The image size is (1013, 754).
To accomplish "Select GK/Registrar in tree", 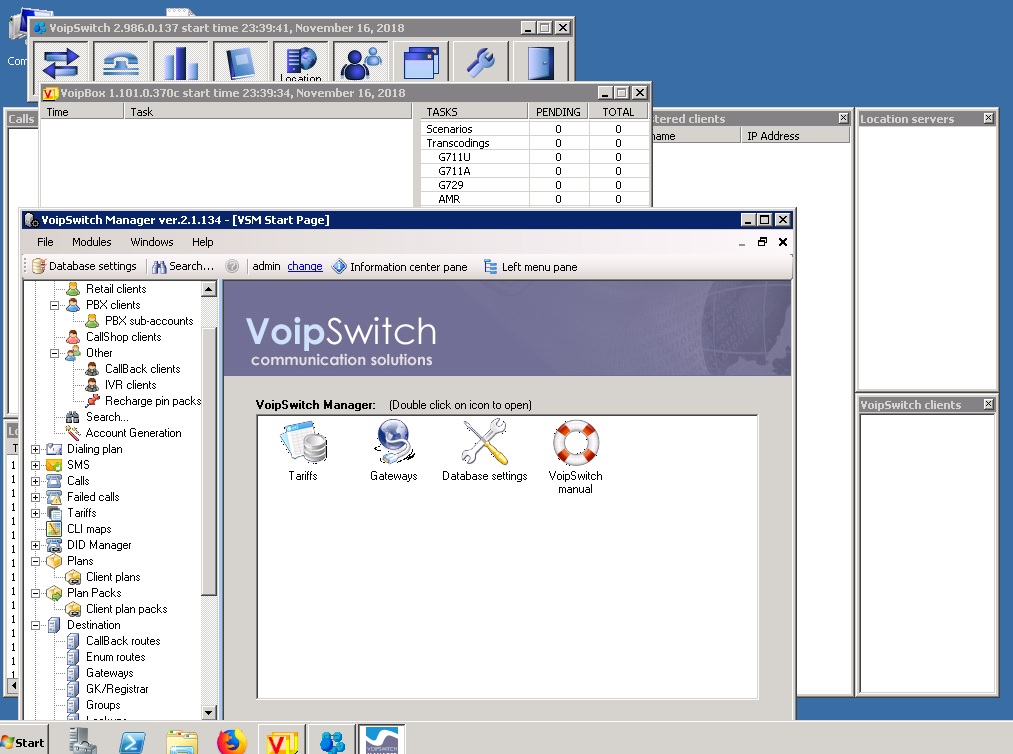I will click(117, 689).
